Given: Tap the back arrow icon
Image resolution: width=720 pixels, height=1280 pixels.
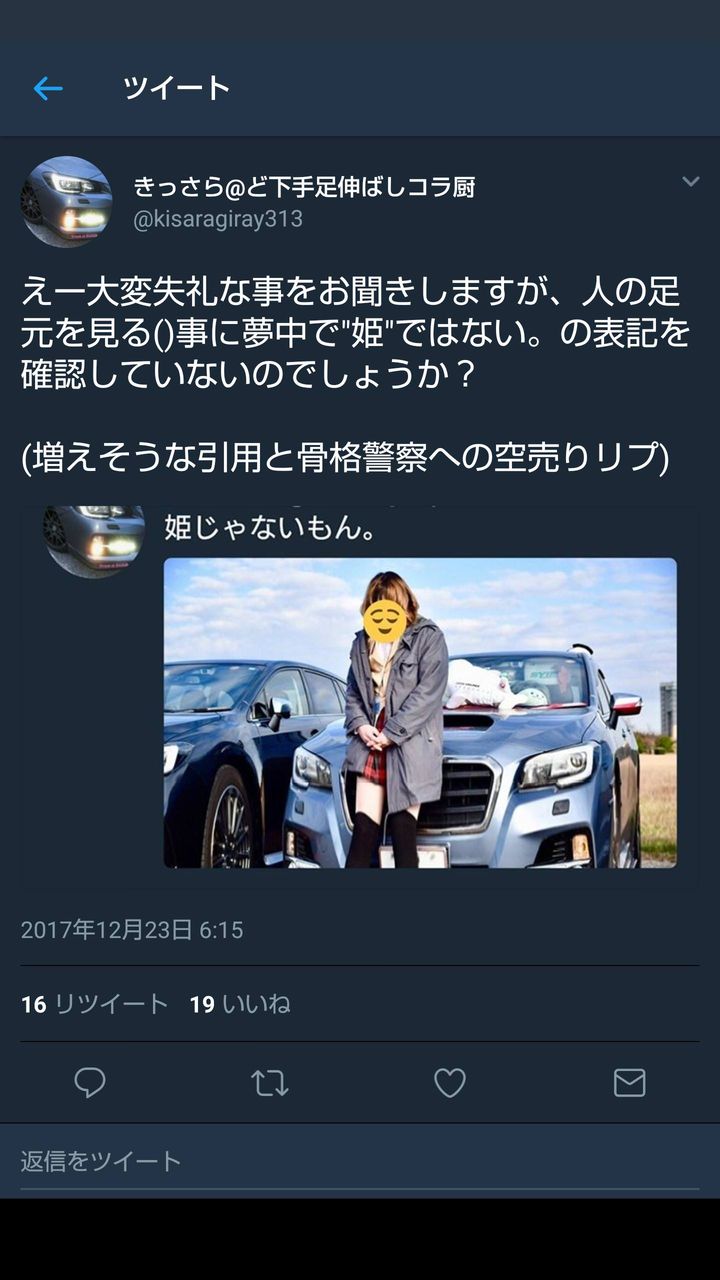Looking at the screenshot, I should coord(48,89).
